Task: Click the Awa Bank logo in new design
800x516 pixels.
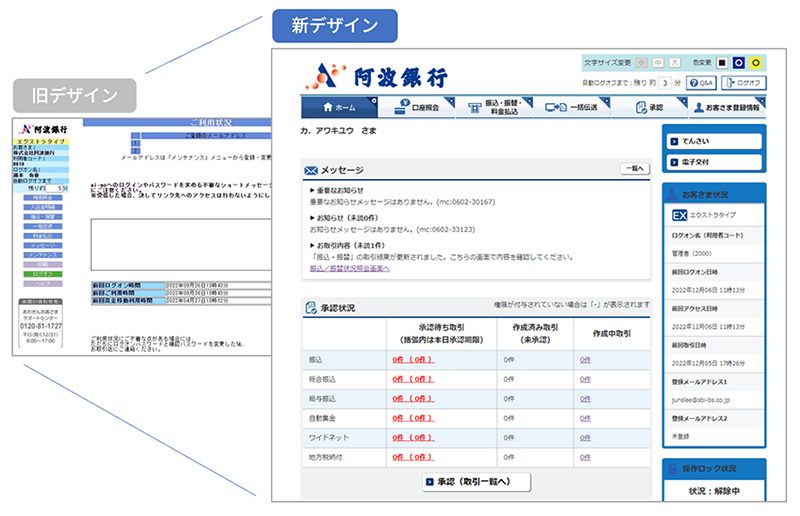Action: point(376,77)
